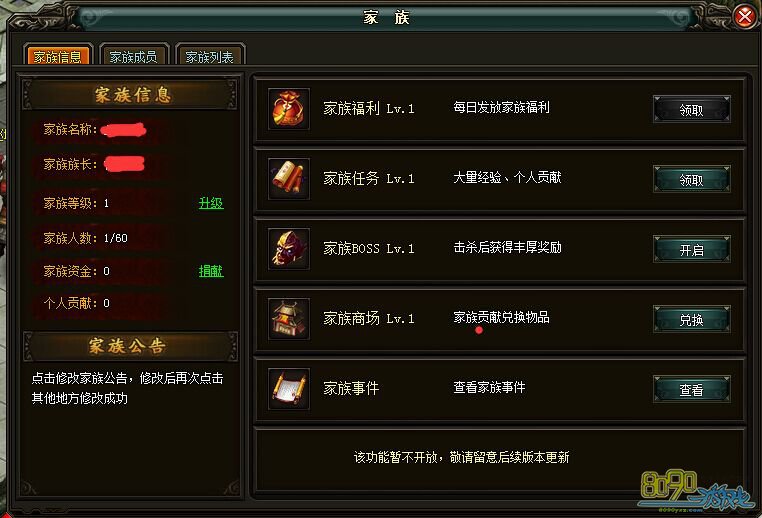Viewport: 762px width, 518px height.
Task: Switch to the 家族成员 tab
Action: click(x=133, y=56)
